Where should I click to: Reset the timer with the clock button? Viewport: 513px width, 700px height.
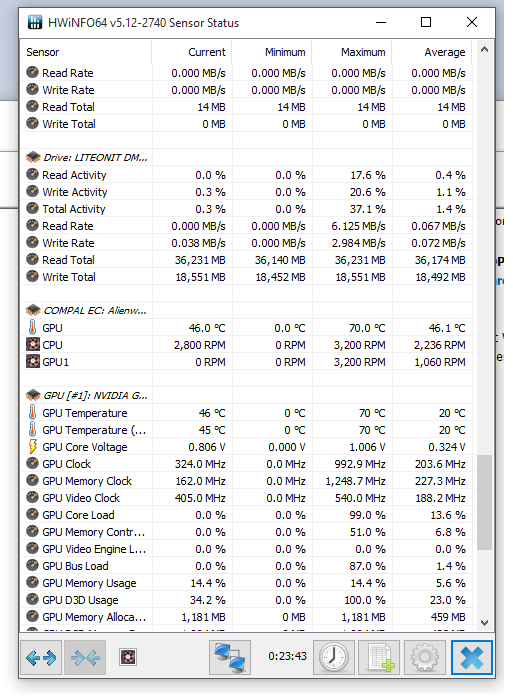tap(334, 657)
